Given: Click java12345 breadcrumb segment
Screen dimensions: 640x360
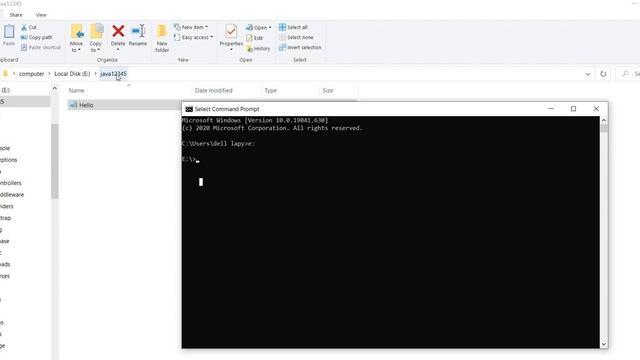Looking at the screenshot, I should (x=113, y=74).
